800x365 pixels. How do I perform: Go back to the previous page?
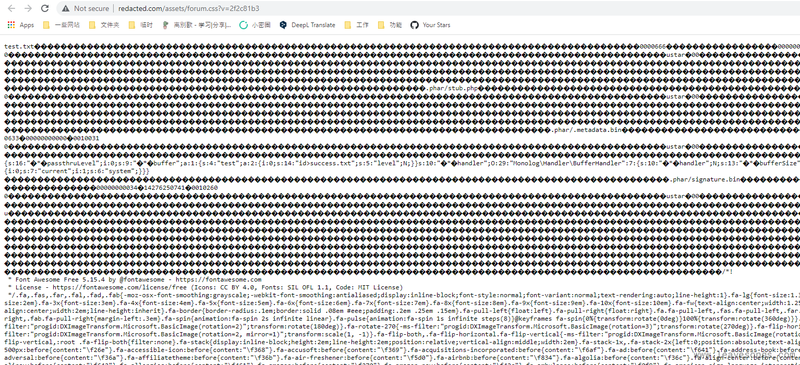(12, 9)
